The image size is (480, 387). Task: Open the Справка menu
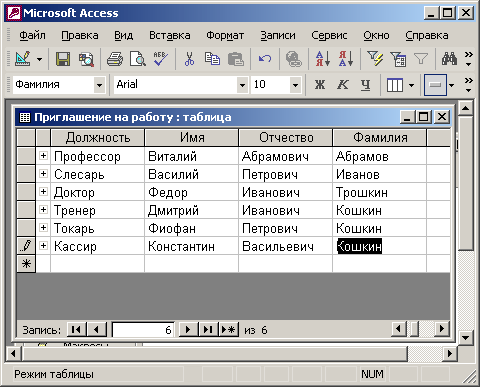click(427, 35)
